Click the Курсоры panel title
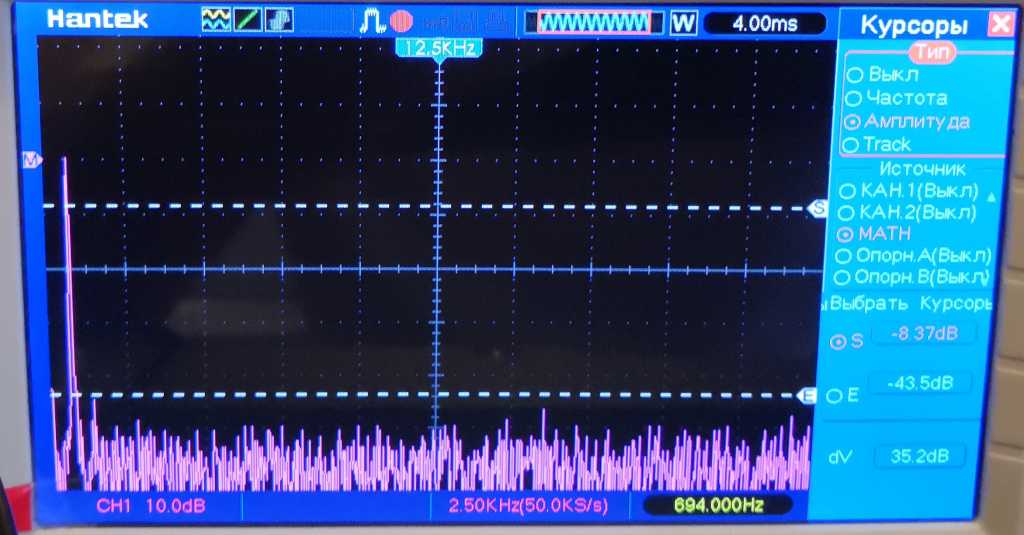1024x535 pixels. (914, 25)
